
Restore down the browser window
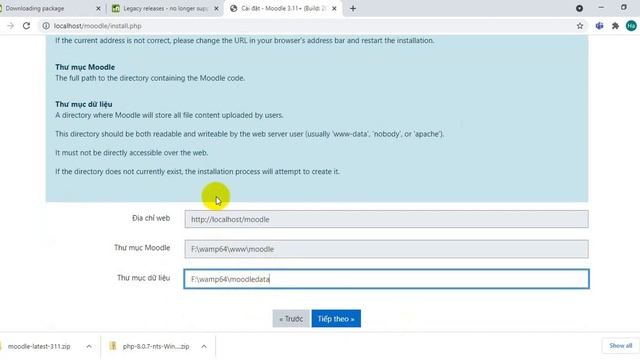pyautogui.click(x=624, y=8)
